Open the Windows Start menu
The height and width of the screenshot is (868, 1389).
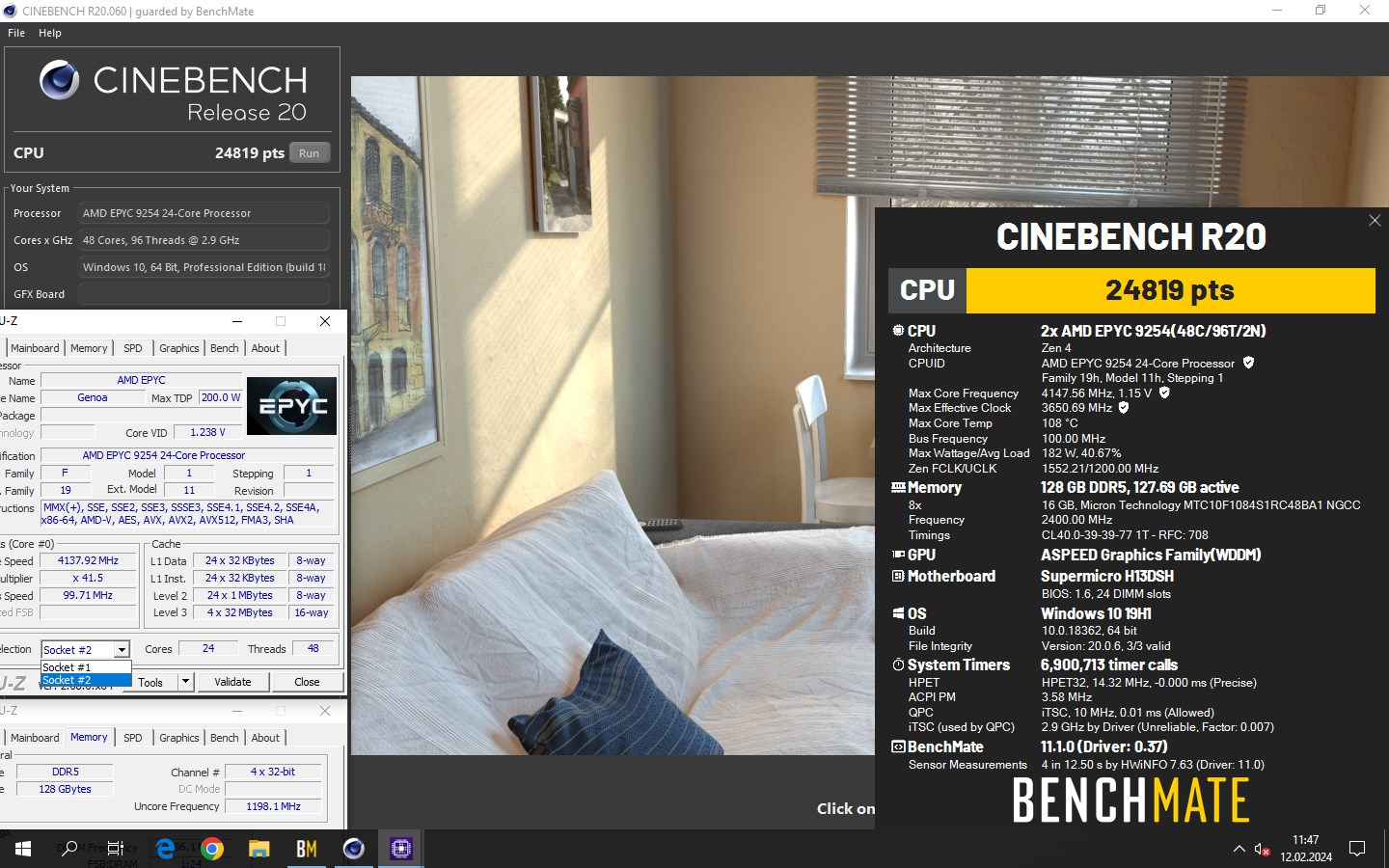pyautogui.click(x=23, y=849)
